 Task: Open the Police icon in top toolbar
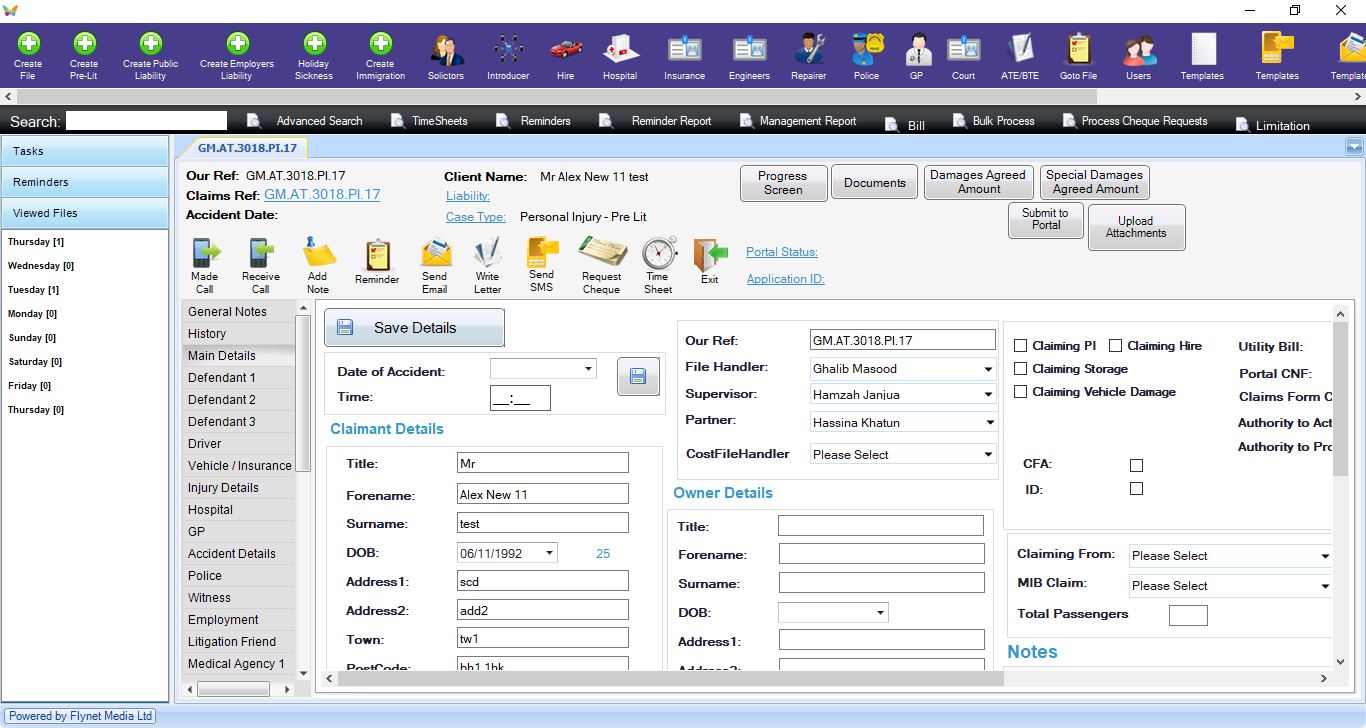click(x=866, y=48)
